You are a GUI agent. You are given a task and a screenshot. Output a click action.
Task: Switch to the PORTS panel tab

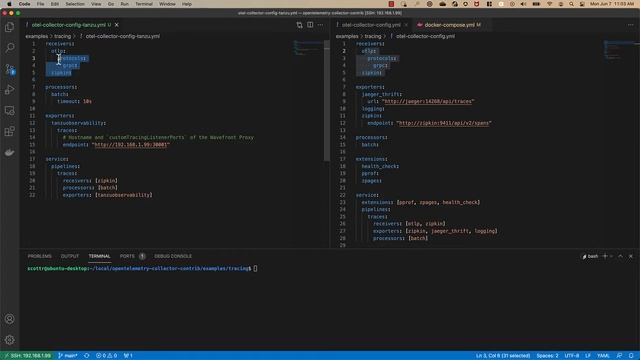click(x=127, y=256)
